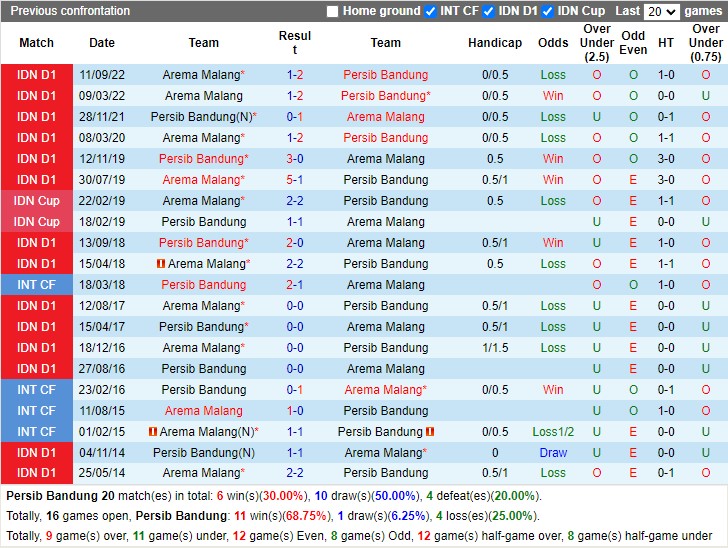728x548 pixels.
Task: Click the INT CF league cell for 18/03/18
Action: point(37,285)
